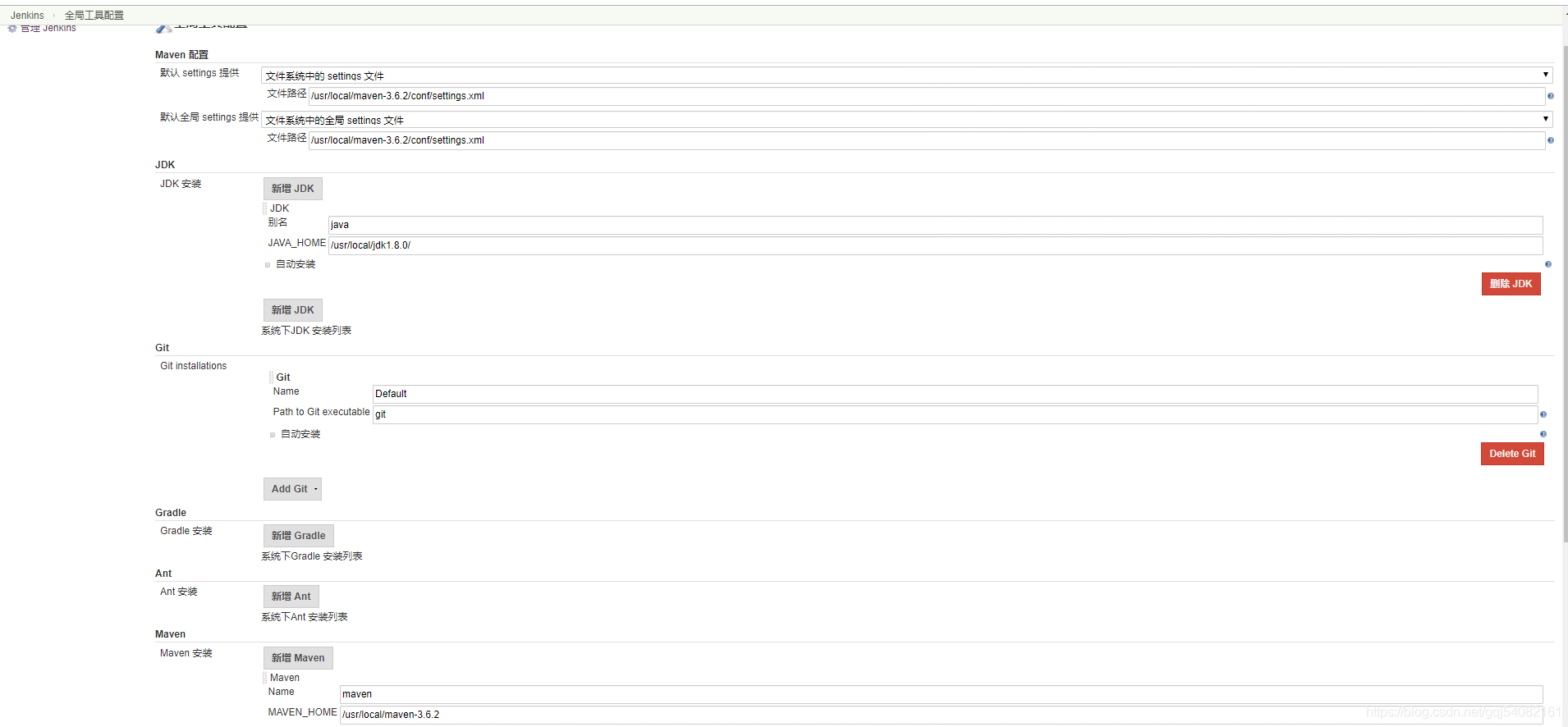Viewport: 1568px width, 727px height.
Task: Focus Path to Git executable field
Action: (x=956, y=414)
